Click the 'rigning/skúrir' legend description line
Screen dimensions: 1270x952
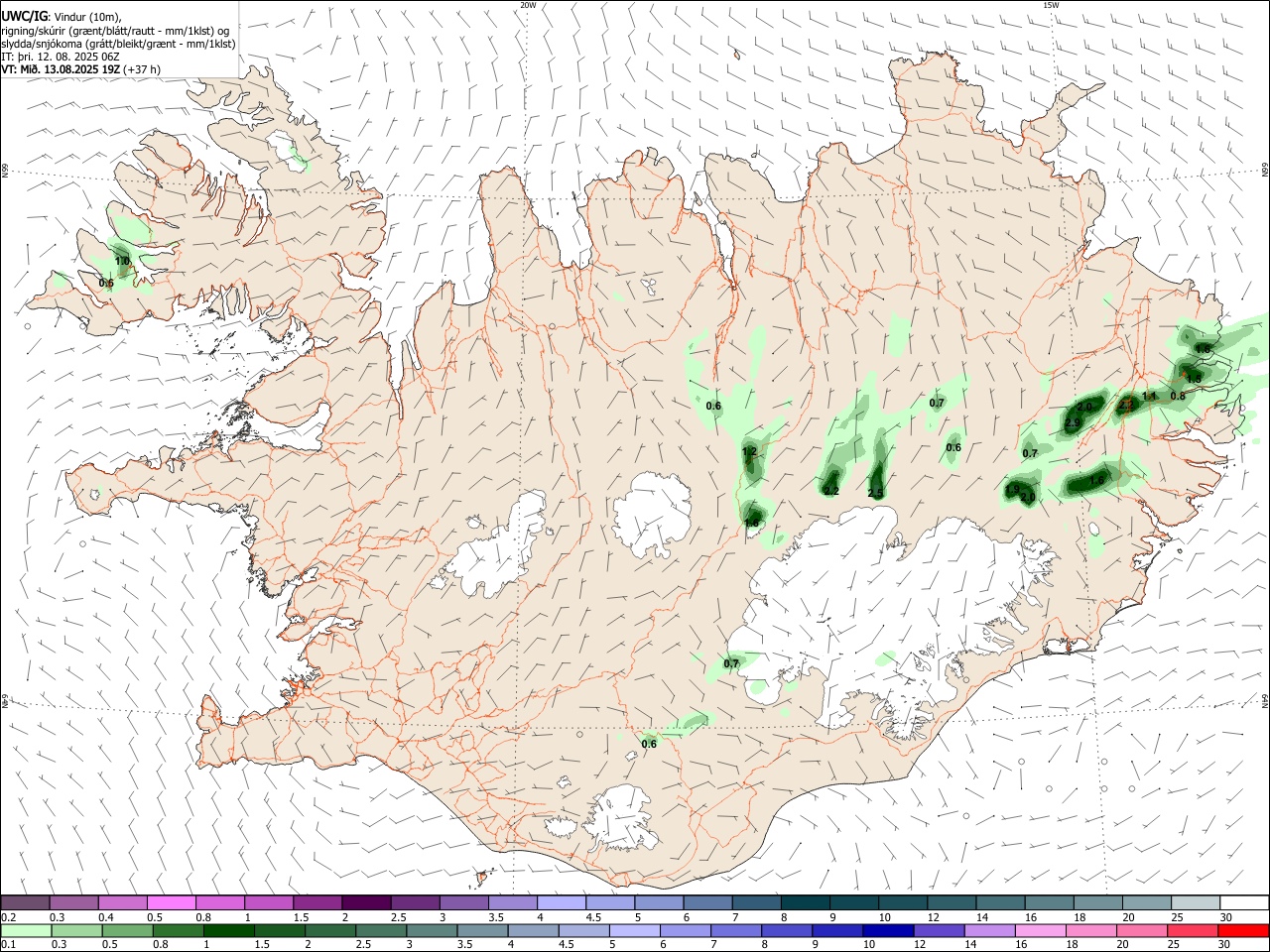pyautogui.click(x=115, y=31)
